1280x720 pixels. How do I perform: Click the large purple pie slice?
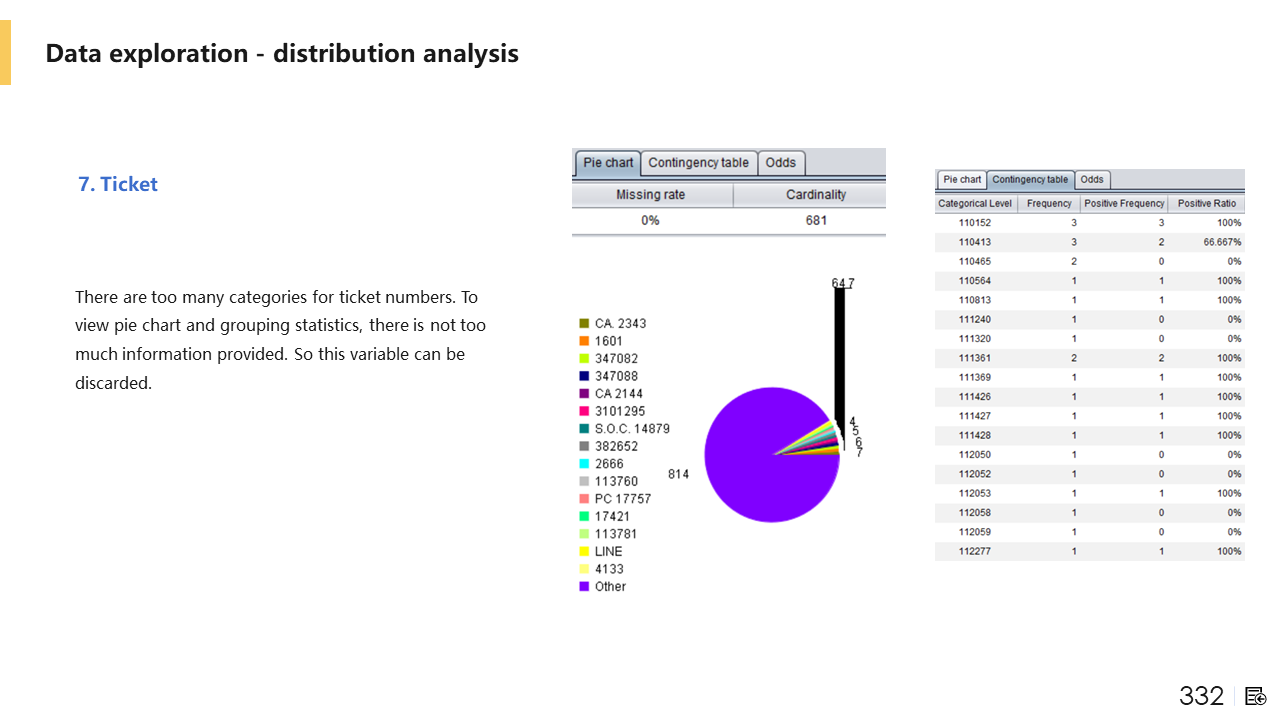760,460
